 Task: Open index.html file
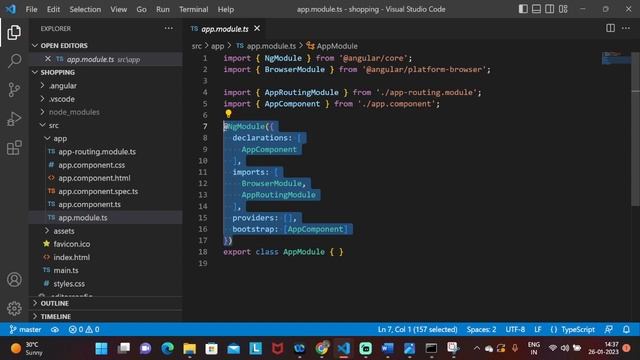tap(71, 257)
